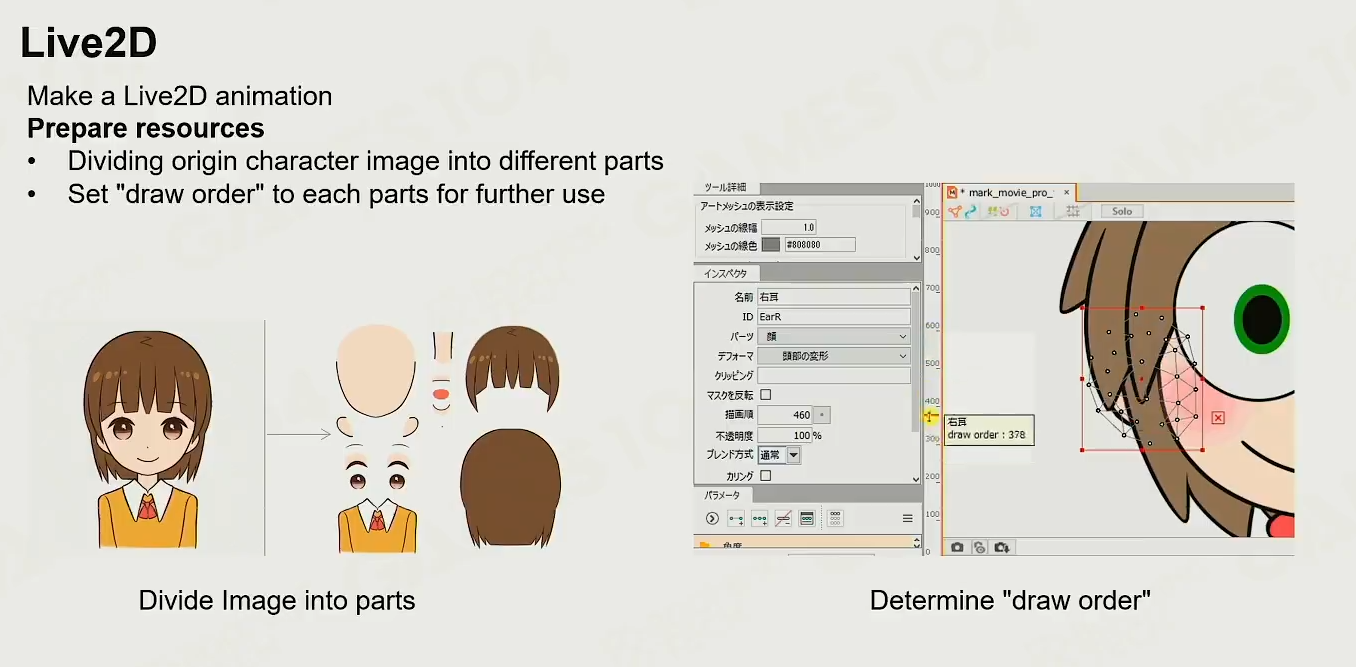Click the first green keyform add icon
The width and height of the screenshot is (1356, 667).
tap(736, 518)
